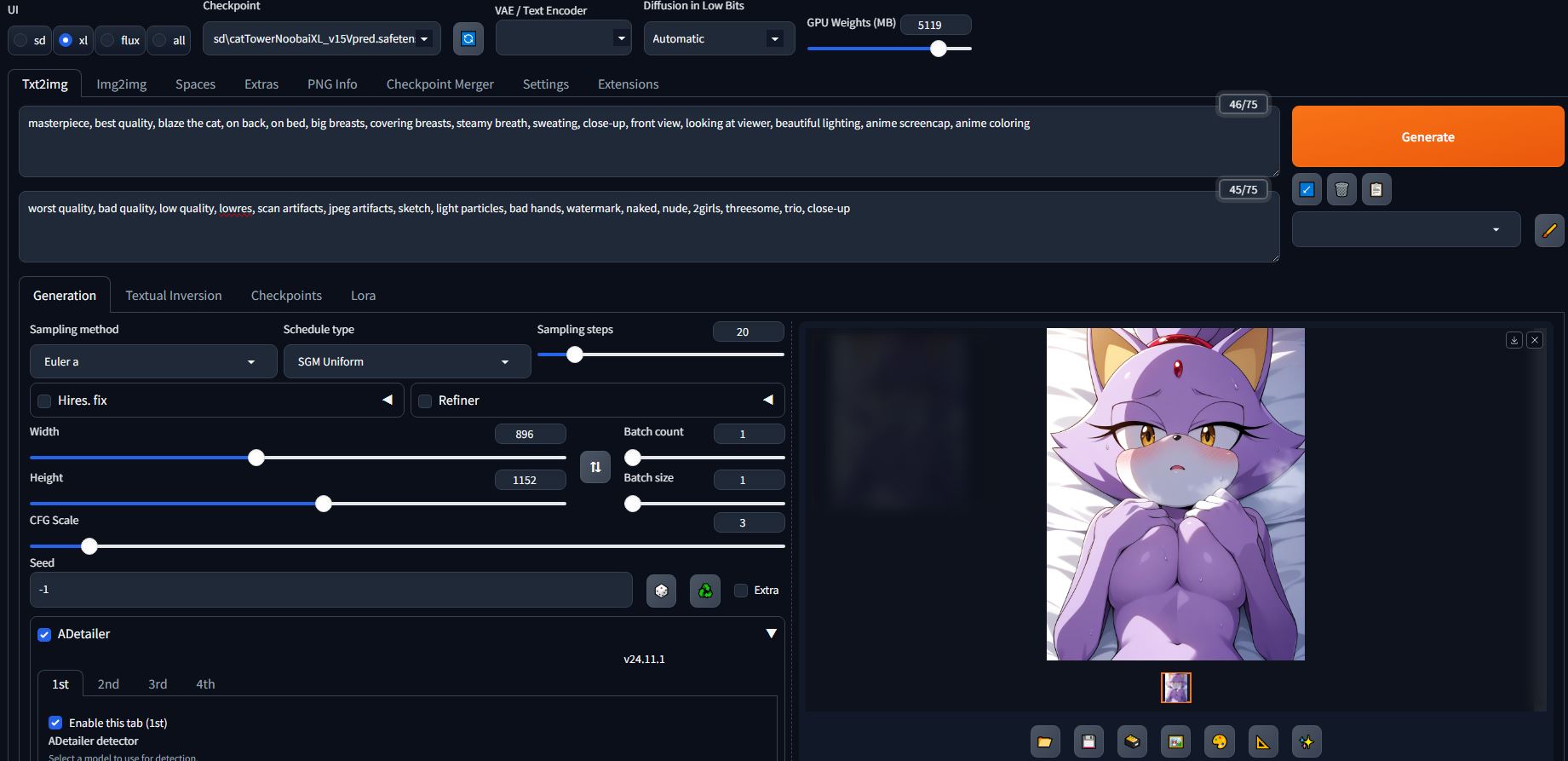
Task: Open the styles dropdown below Generate
Action: pos(1406,230)
